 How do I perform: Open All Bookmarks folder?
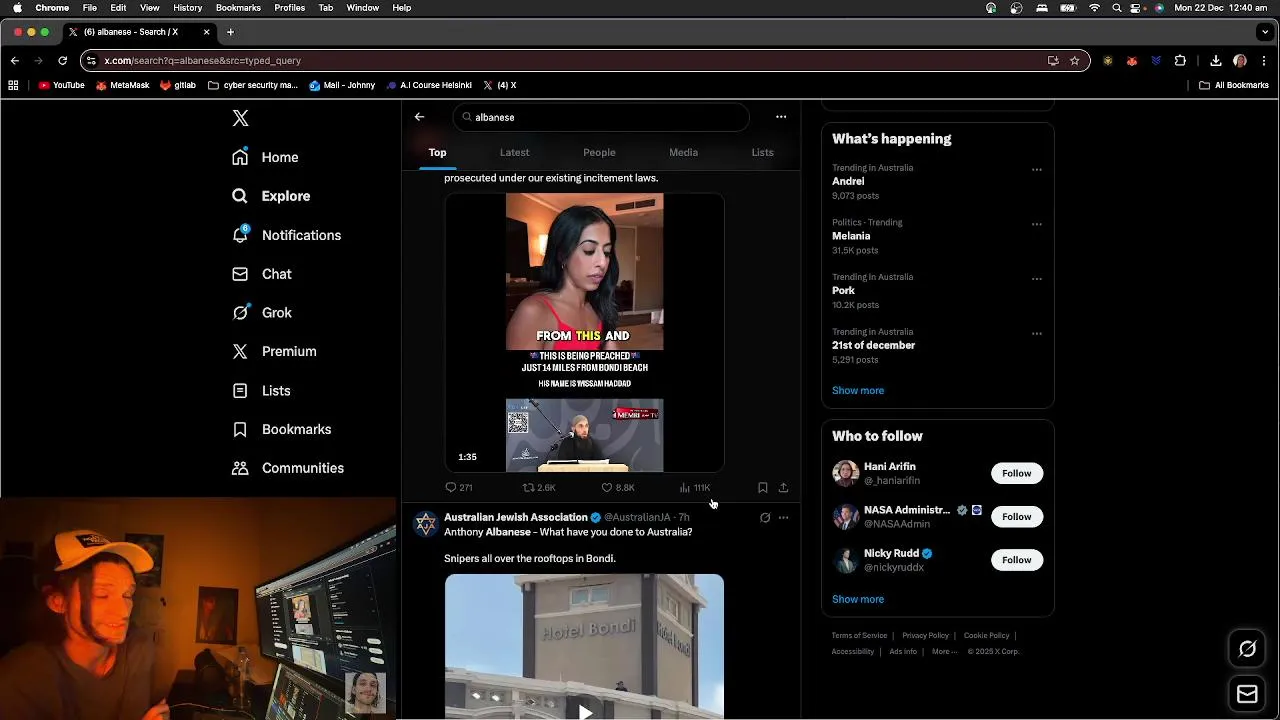coord(1234,85)
